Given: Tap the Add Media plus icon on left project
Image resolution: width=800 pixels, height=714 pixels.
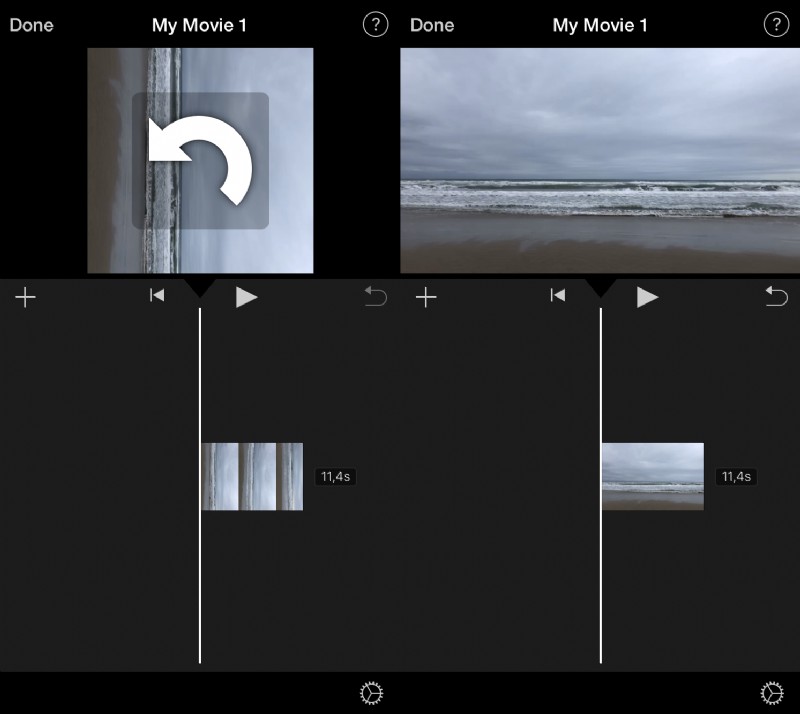Looking at the screenshot, I should click(26, 296).
